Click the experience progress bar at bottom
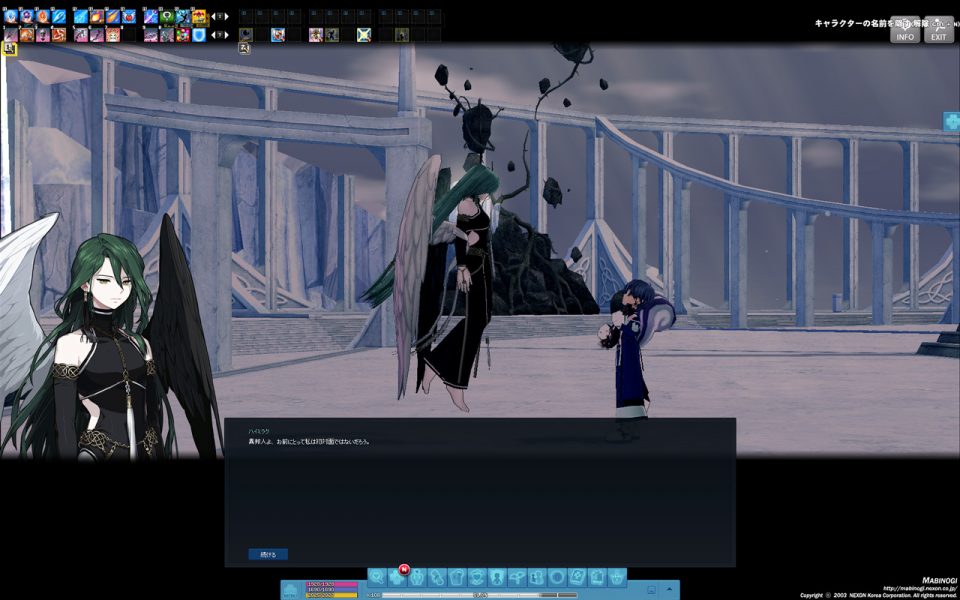960x600 pixels. point(480,595)
